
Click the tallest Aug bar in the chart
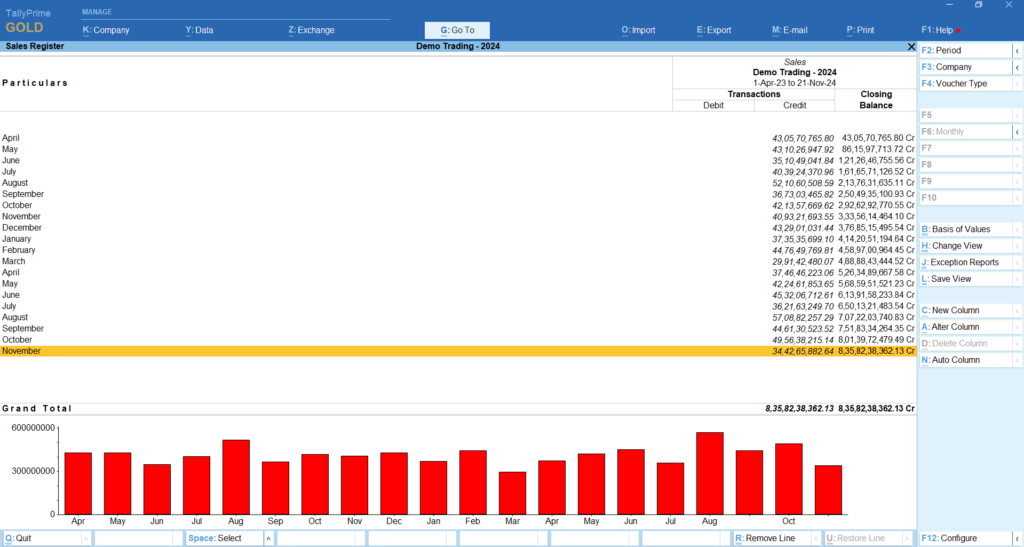710,473
